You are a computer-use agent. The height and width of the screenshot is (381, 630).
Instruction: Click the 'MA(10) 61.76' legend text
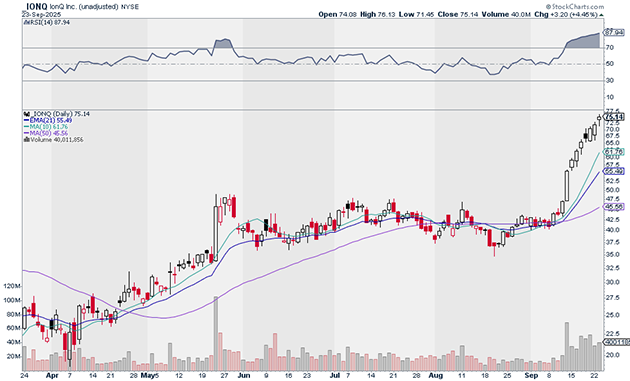49,127
